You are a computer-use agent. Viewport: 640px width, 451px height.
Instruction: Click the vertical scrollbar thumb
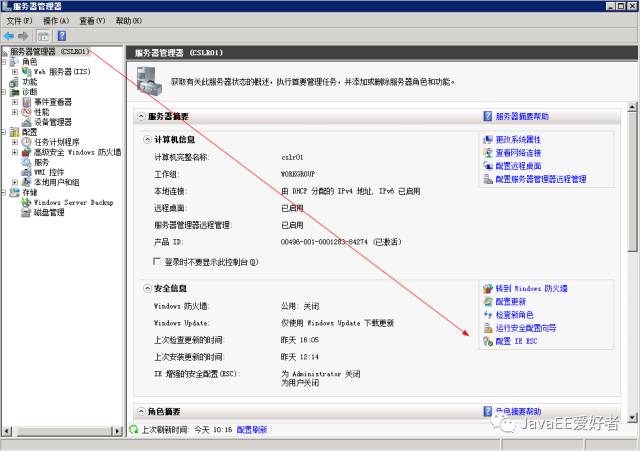coord(632,182)
